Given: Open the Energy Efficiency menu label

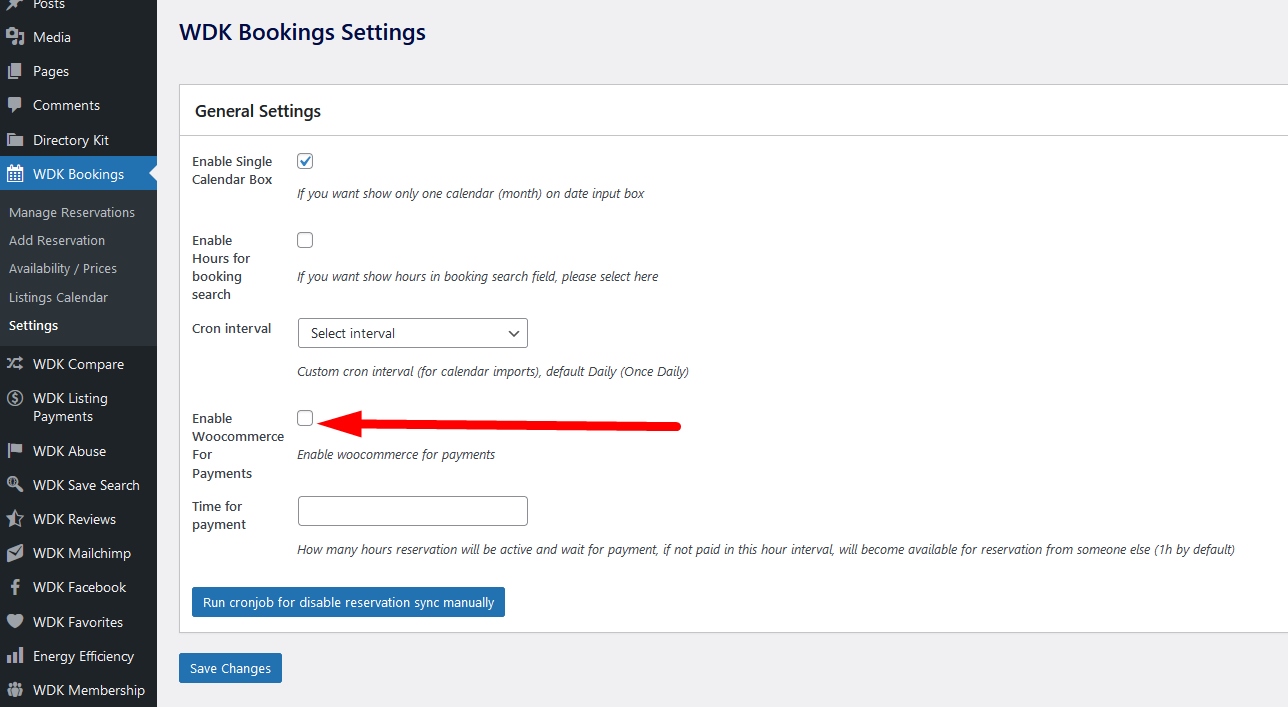Looking at the screenshot, I should (83, 656).
